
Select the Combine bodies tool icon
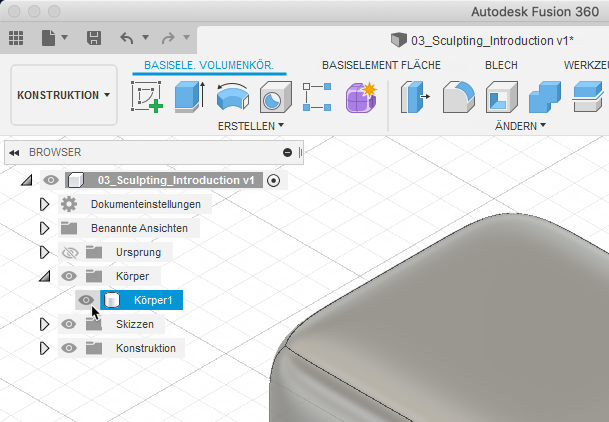click(x=545, y=97)
